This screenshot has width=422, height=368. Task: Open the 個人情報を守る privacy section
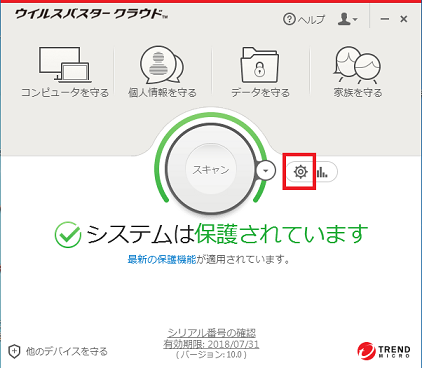pyautogui.click(x=162, y=72)
